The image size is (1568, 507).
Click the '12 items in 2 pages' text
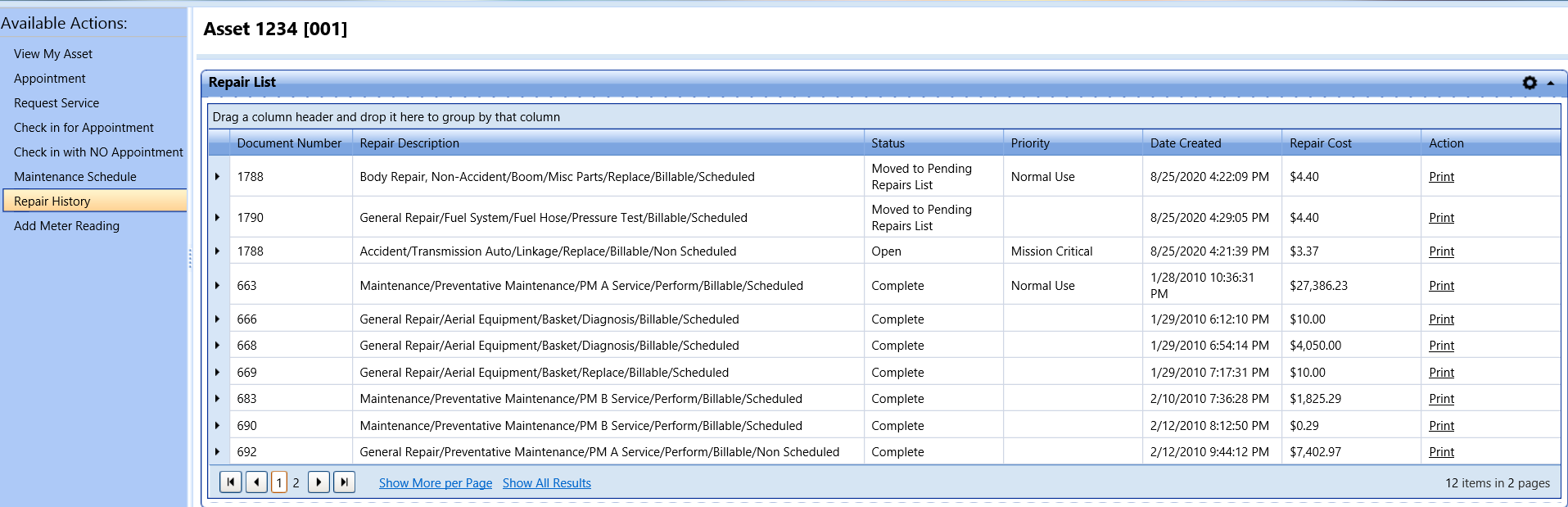[x=1498, y=483]
